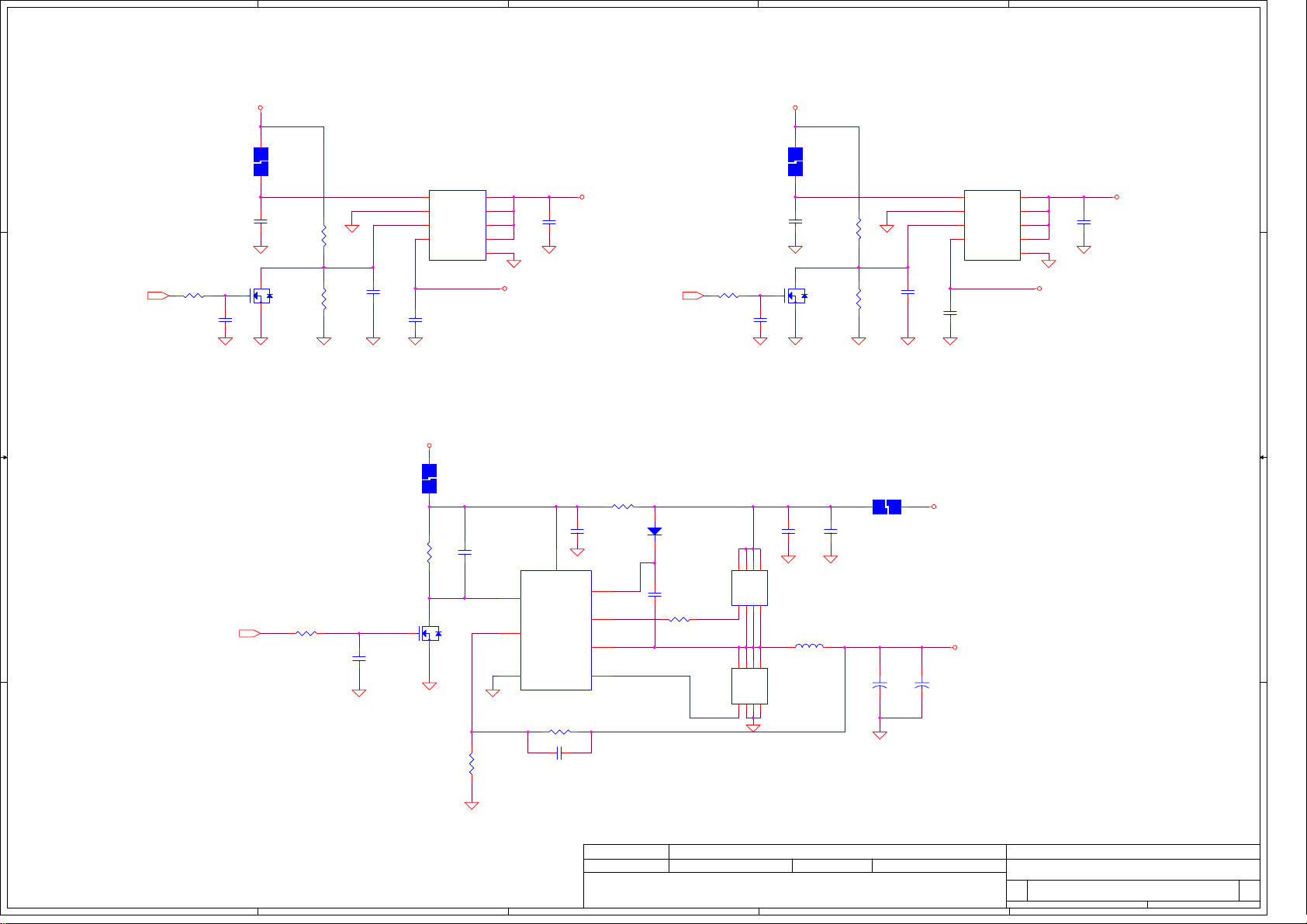
Task: Select the horizontal feedback capacitor in bottom circuit
Action: [559, 753]
